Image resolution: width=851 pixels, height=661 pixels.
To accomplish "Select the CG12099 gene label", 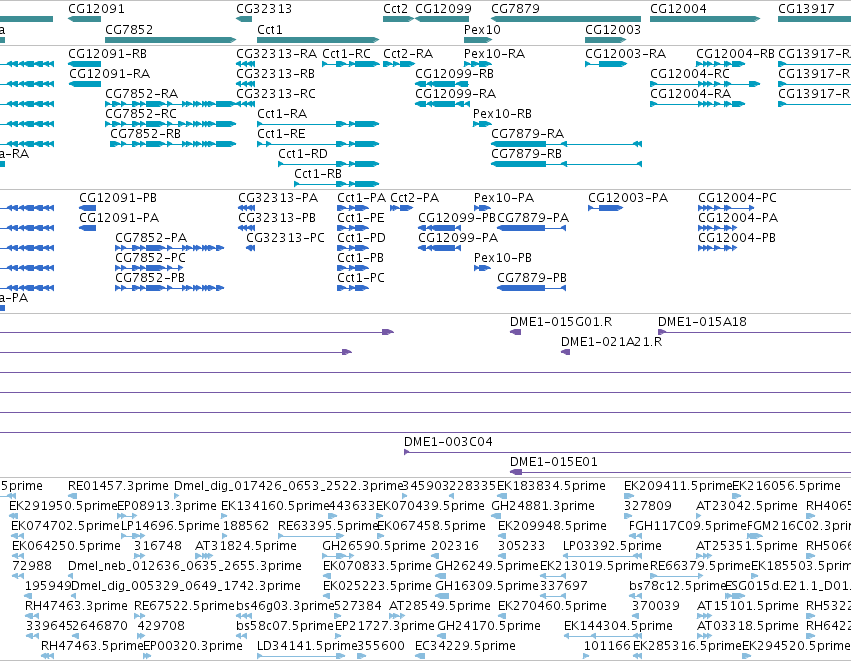I will tap(443, 9).
